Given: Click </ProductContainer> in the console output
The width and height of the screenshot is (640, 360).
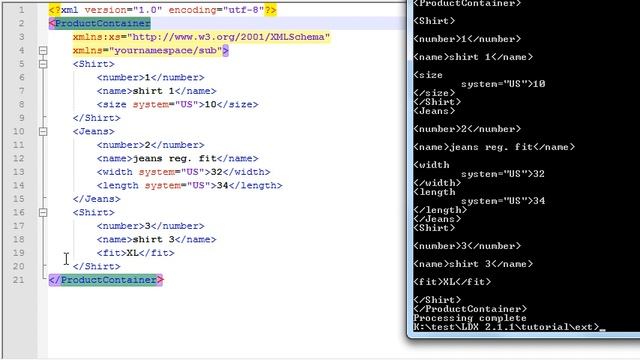Looking at the screenshot, I should 470,309.
